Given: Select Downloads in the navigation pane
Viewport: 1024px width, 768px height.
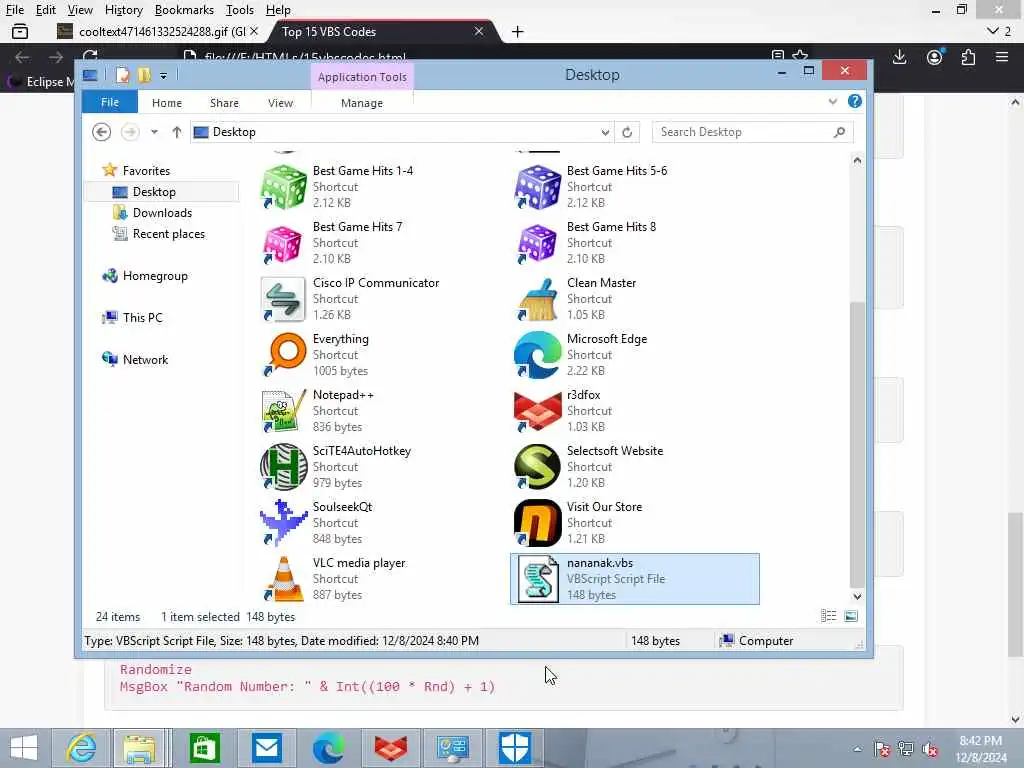Looking at the screenshot, I should tap(162, 212).
